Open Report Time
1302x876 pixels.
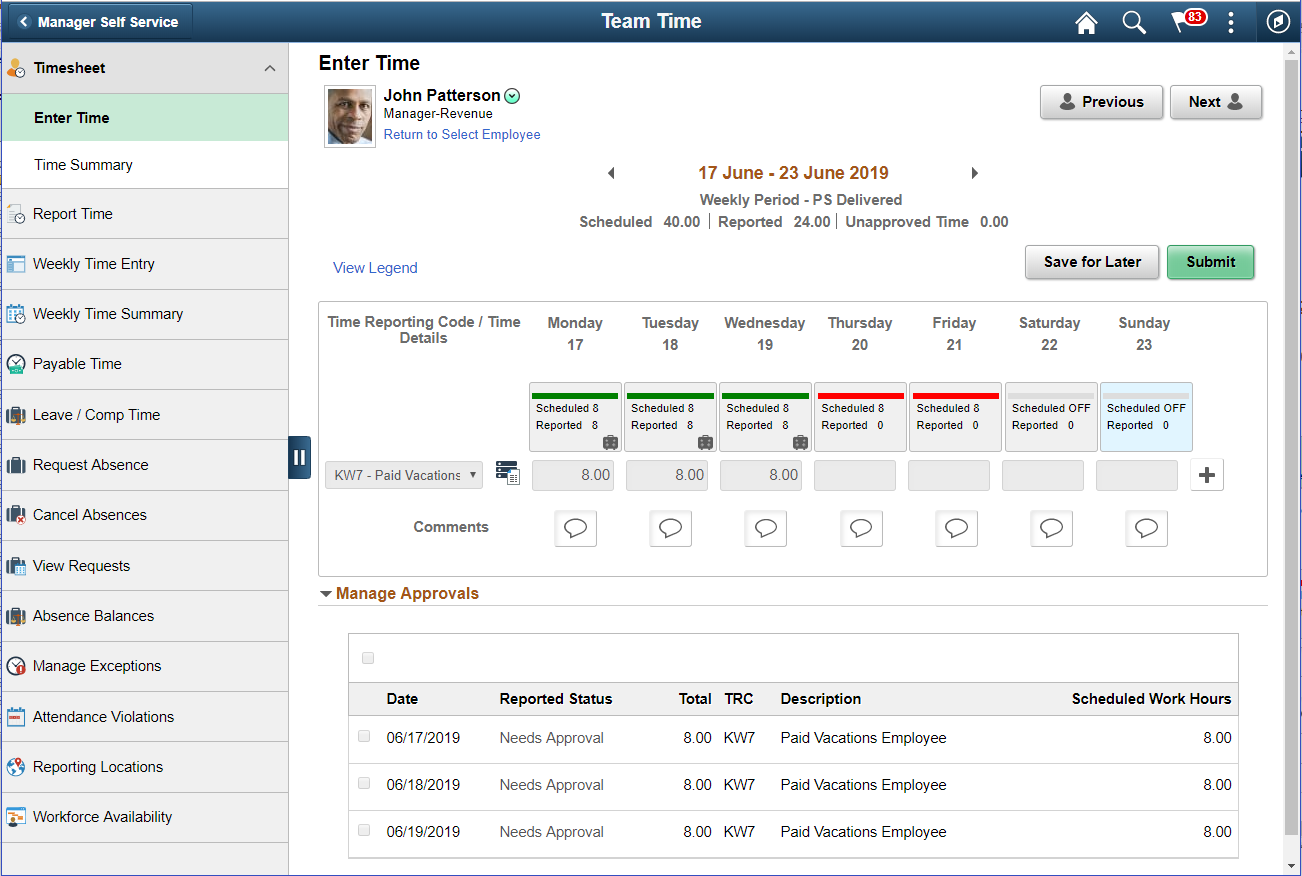(x=144, y=214)
